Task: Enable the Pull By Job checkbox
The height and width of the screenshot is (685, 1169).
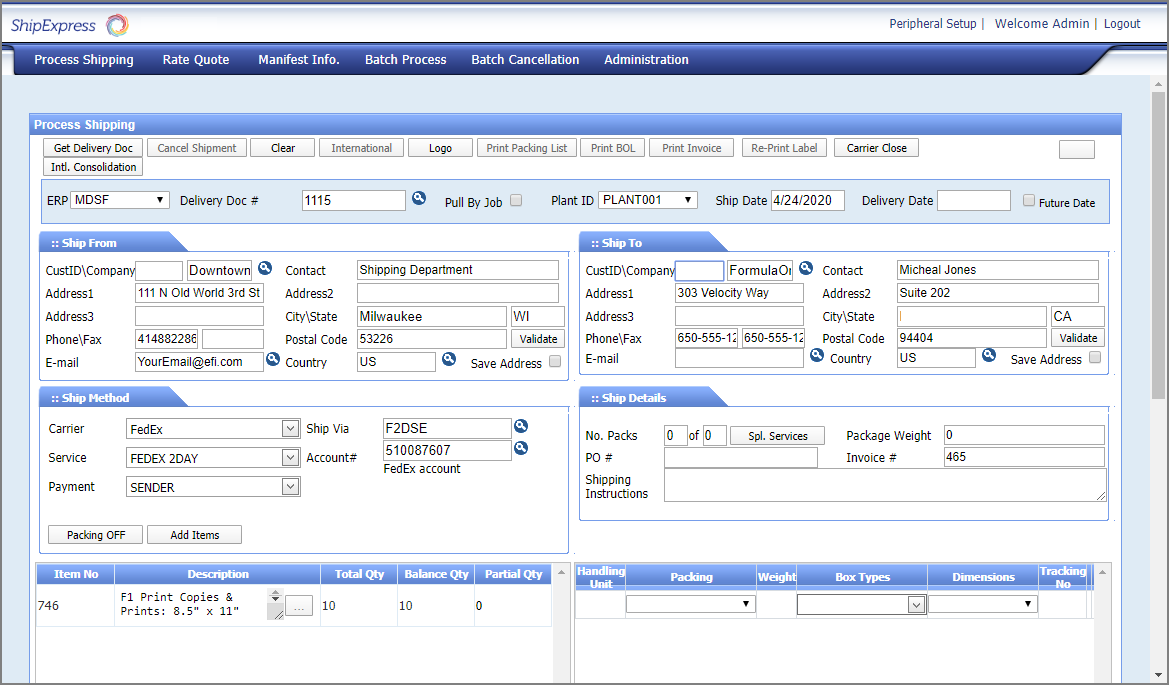Action: [516, 201]
